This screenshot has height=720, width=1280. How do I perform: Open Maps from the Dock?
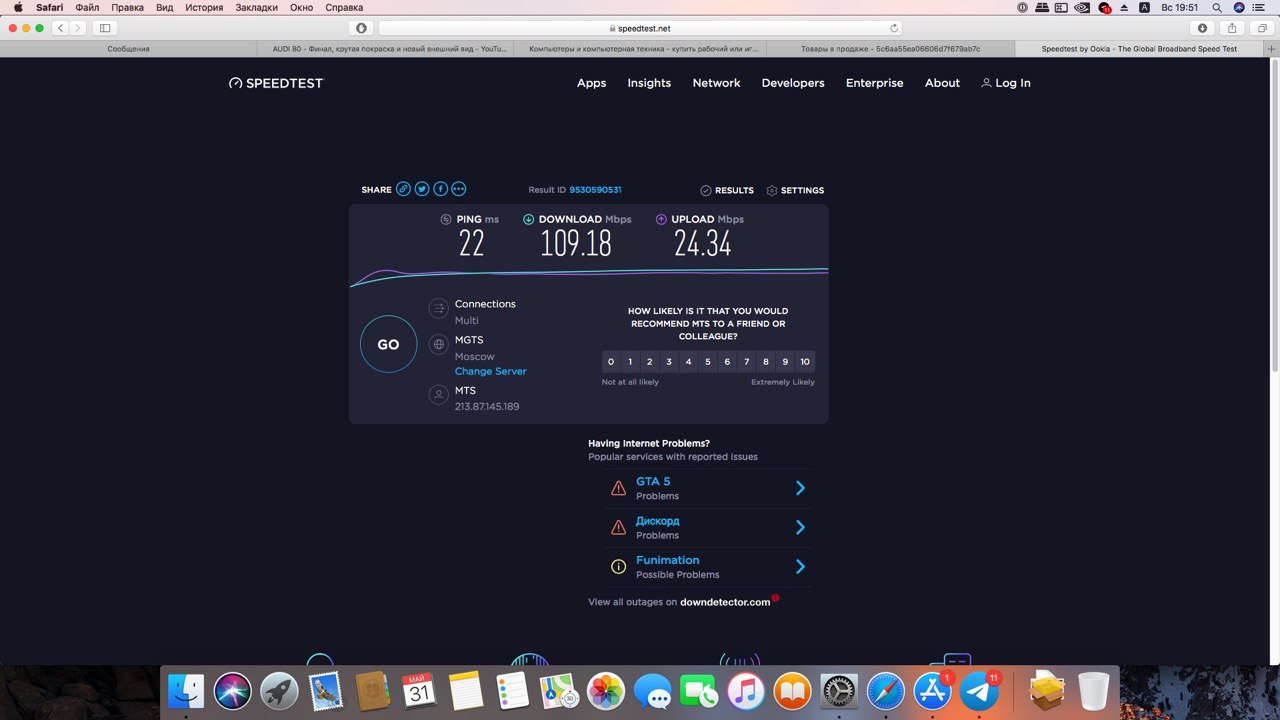coord(559,692)
